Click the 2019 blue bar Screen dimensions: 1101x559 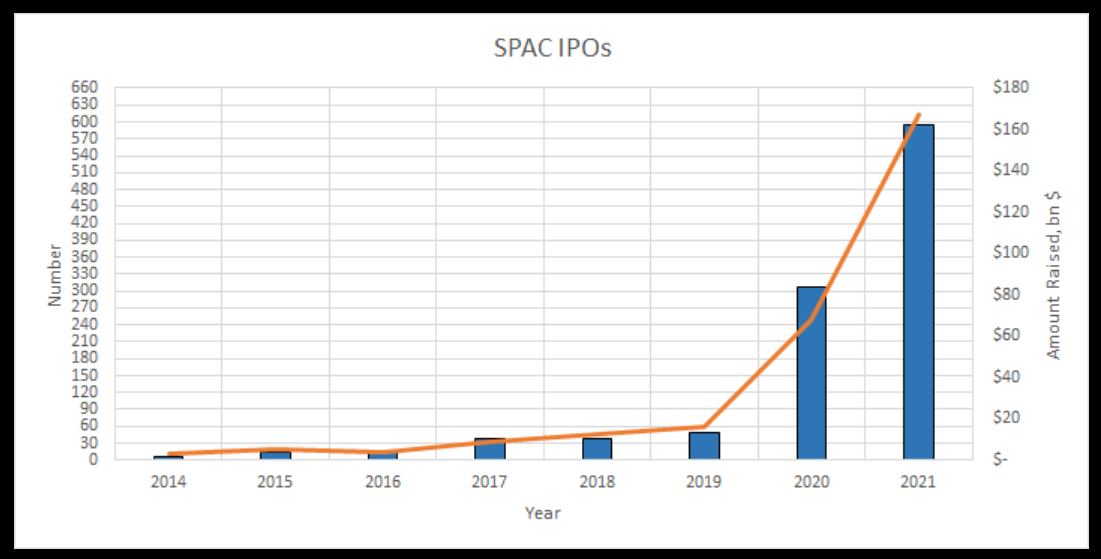click(x=704, y=446)
